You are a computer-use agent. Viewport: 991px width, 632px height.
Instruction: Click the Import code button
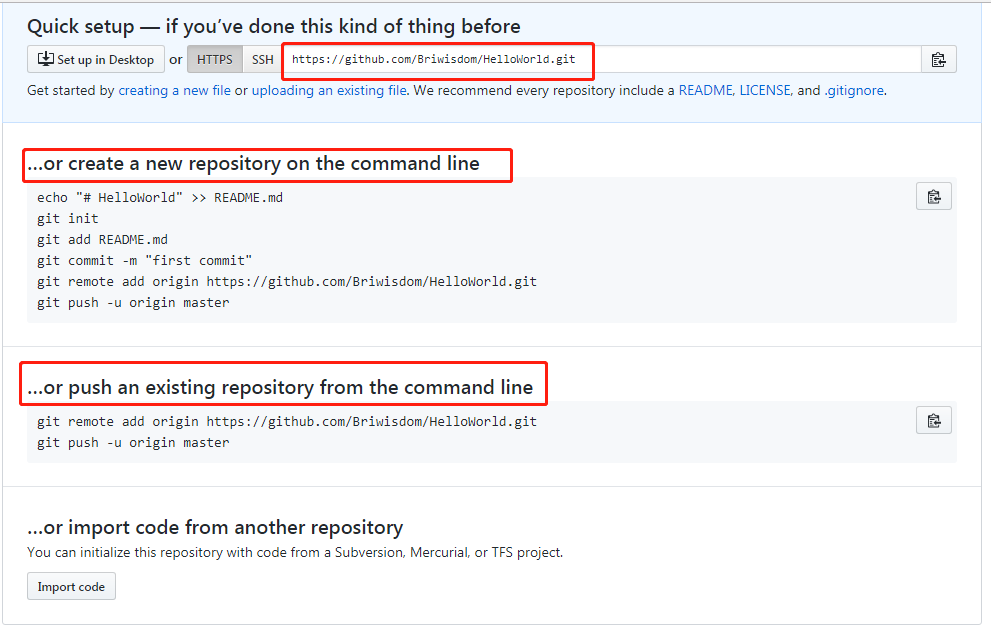tap(71, 586)
